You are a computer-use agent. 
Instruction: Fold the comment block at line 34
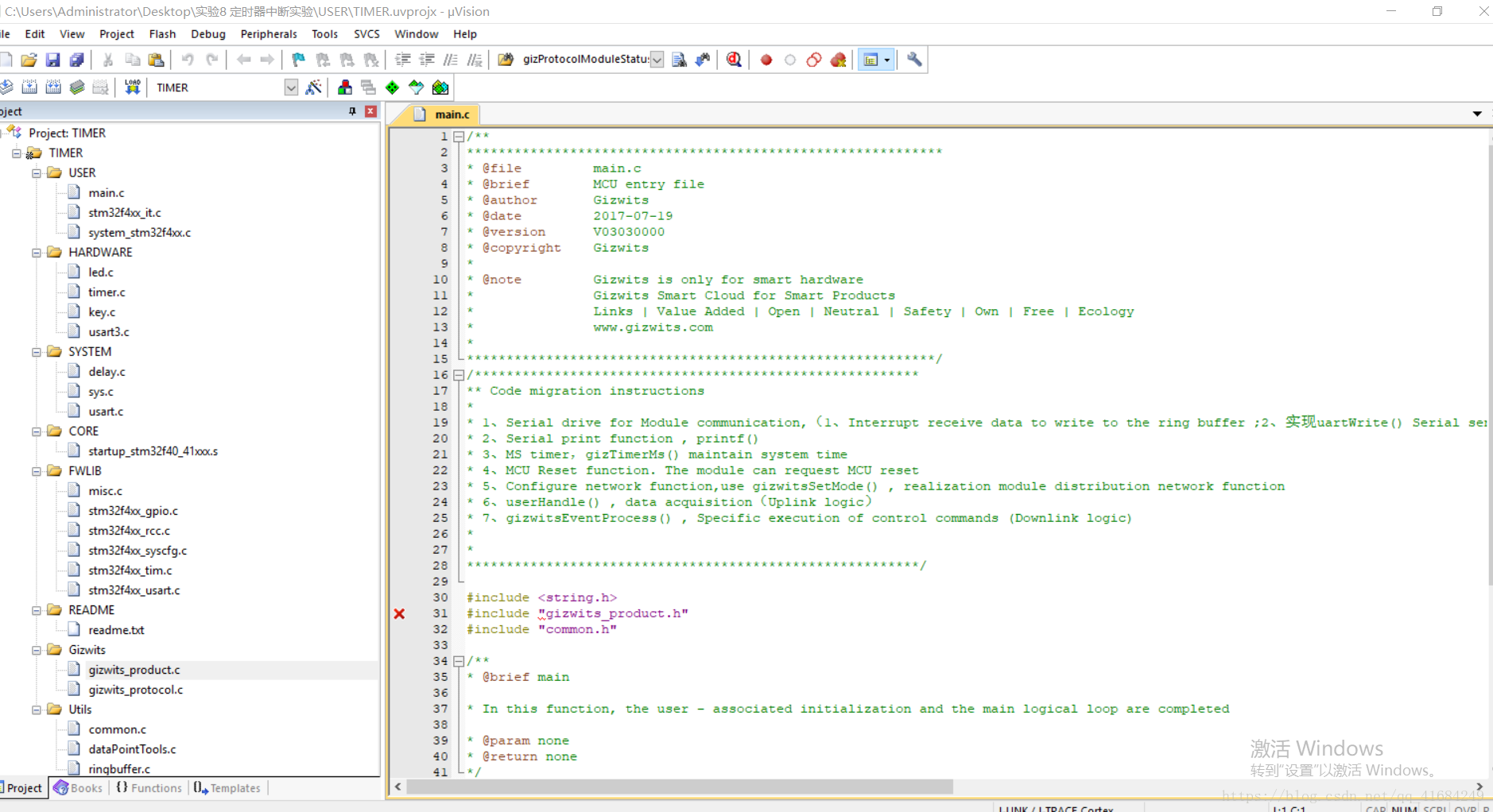459,661
